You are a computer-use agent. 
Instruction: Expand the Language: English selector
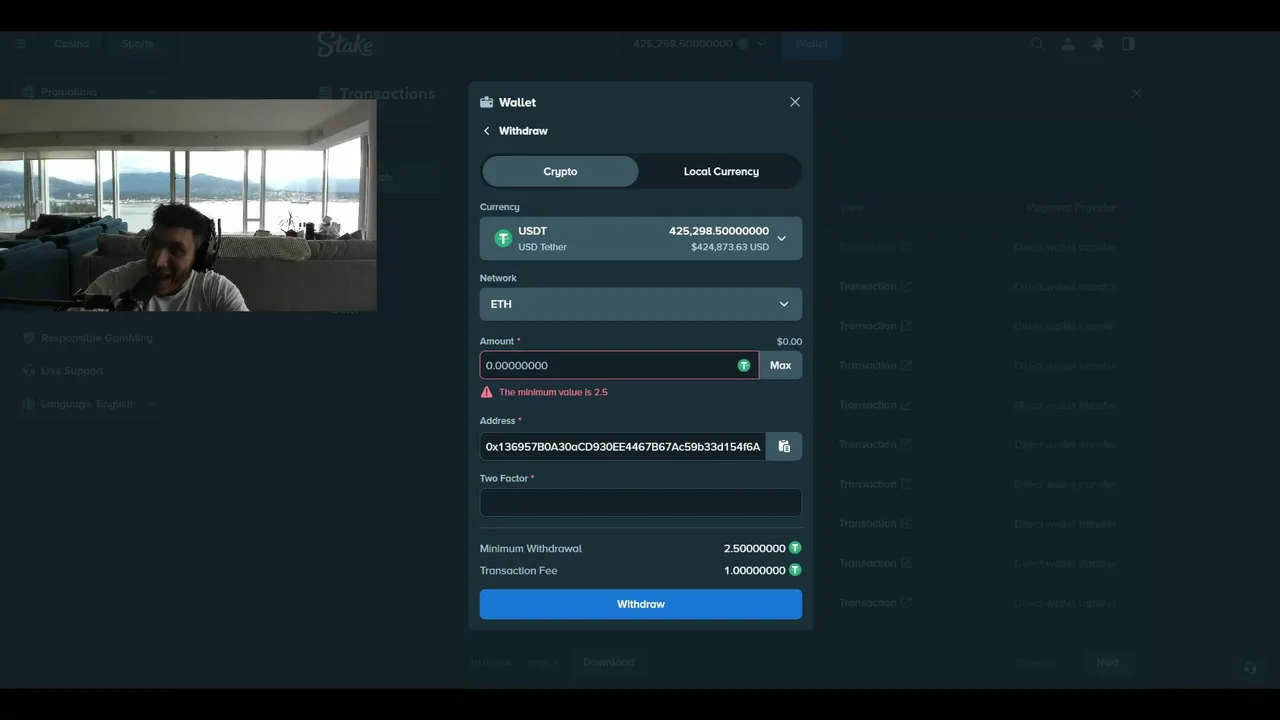point(90,404)
